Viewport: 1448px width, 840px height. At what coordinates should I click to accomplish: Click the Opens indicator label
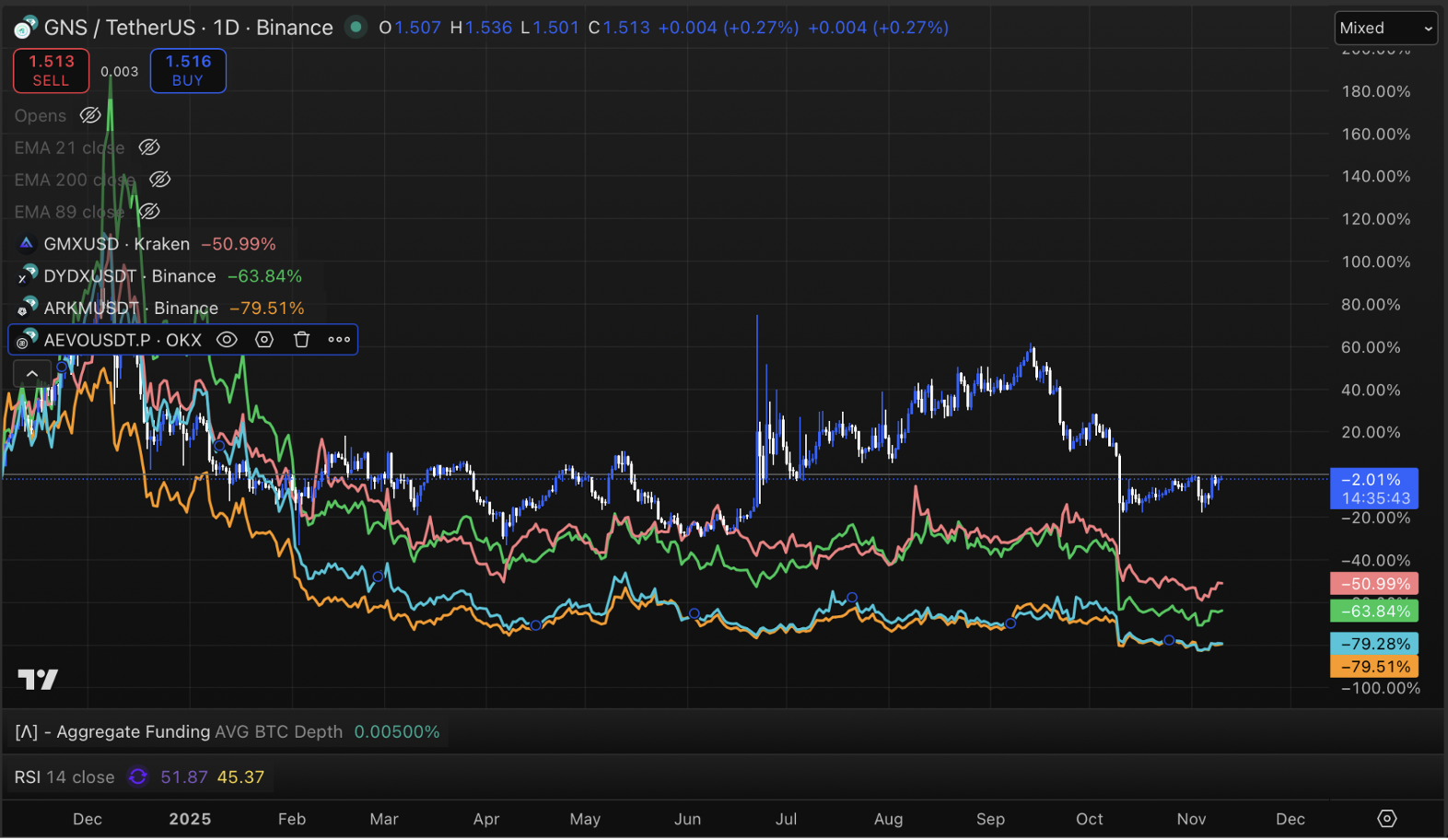click(41, 116)
